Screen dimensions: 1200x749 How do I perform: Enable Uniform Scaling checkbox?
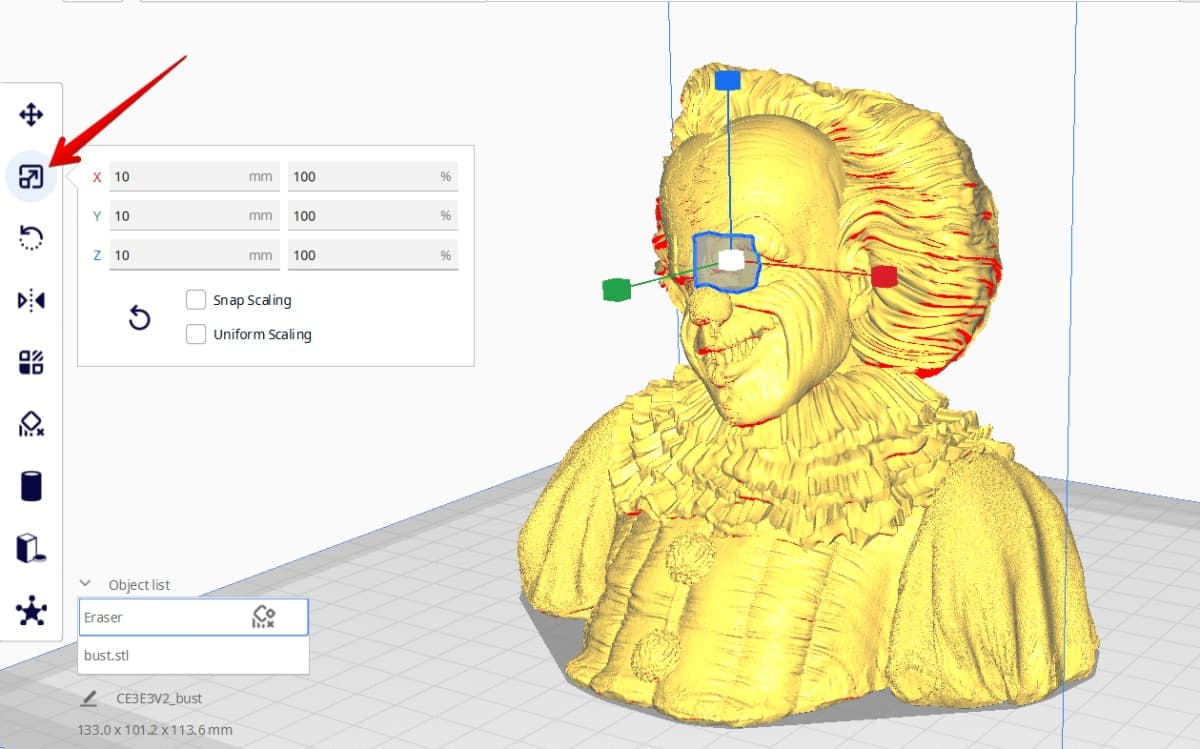(x=196, y=334)
